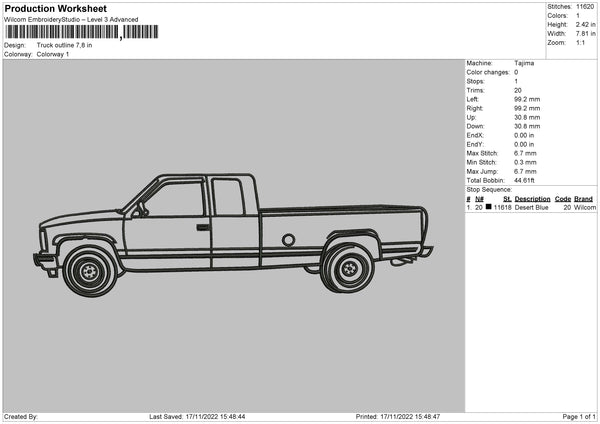Click the Colorway 1 value
The width and height of the screenshot is (600, 424).
(x=53, y=54)
